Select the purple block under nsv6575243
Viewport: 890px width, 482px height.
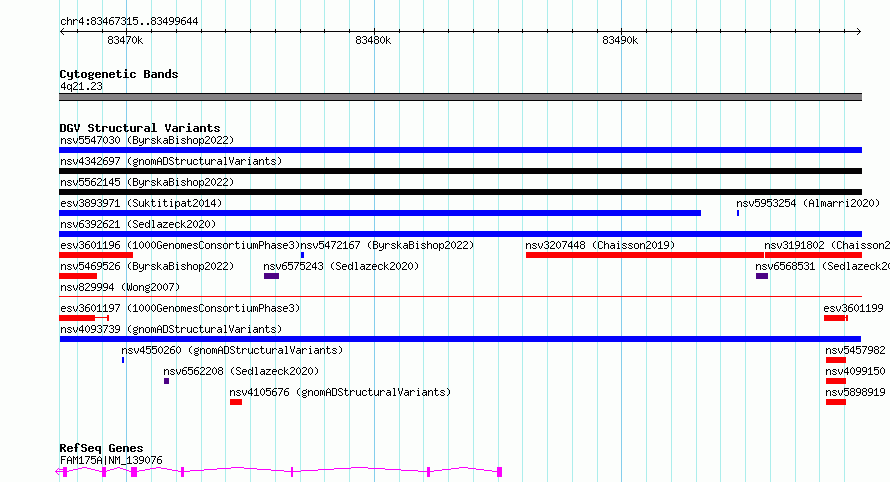pyautogui.click(x=271, y=276)
